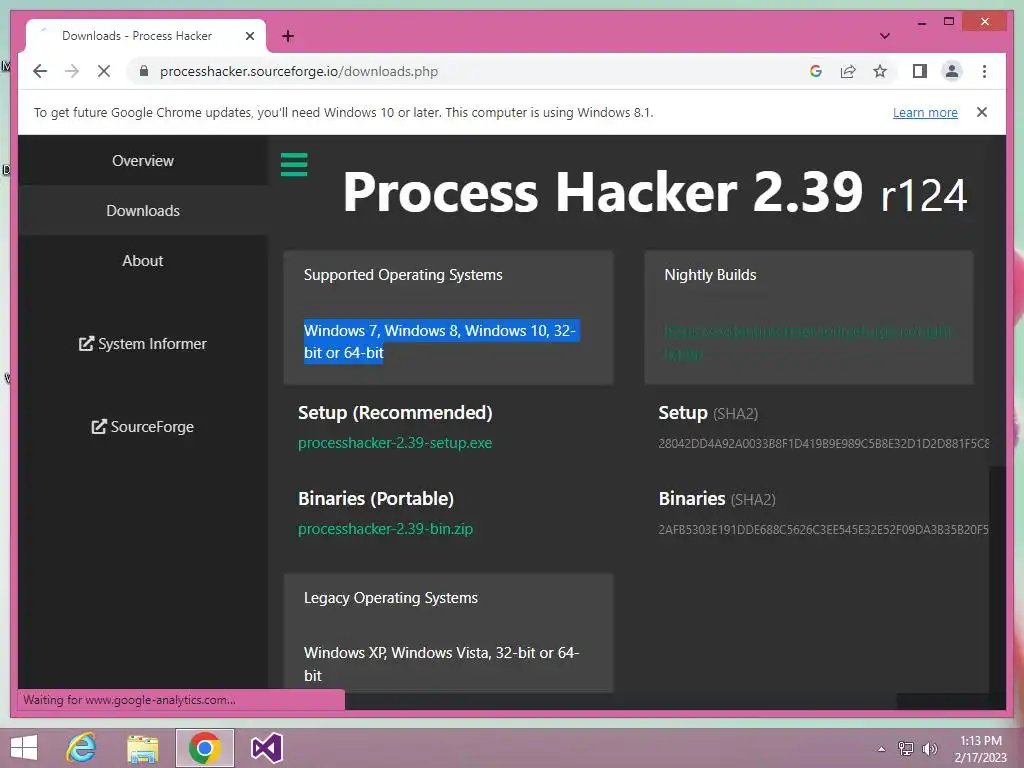Download processhacker-2.39-setup.exe
Viewport: 1024px width, 768px height.
point(395,443)
